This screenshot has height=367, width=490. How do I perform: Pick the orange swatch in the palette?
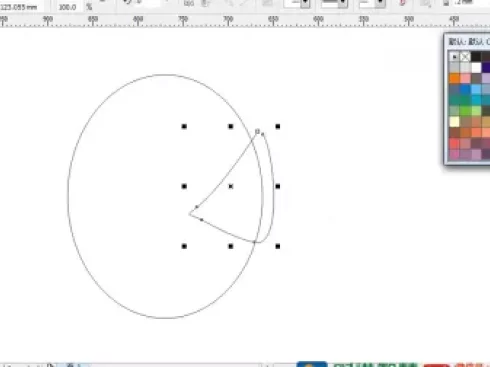pos(454,78)
